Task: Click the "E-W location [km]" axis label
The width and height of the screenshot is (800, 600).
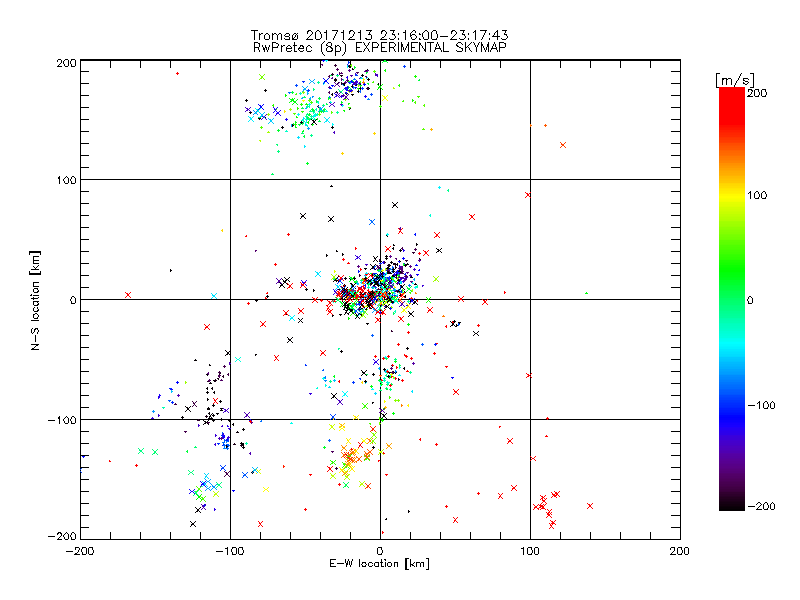Action: click(x=379, y=563)
